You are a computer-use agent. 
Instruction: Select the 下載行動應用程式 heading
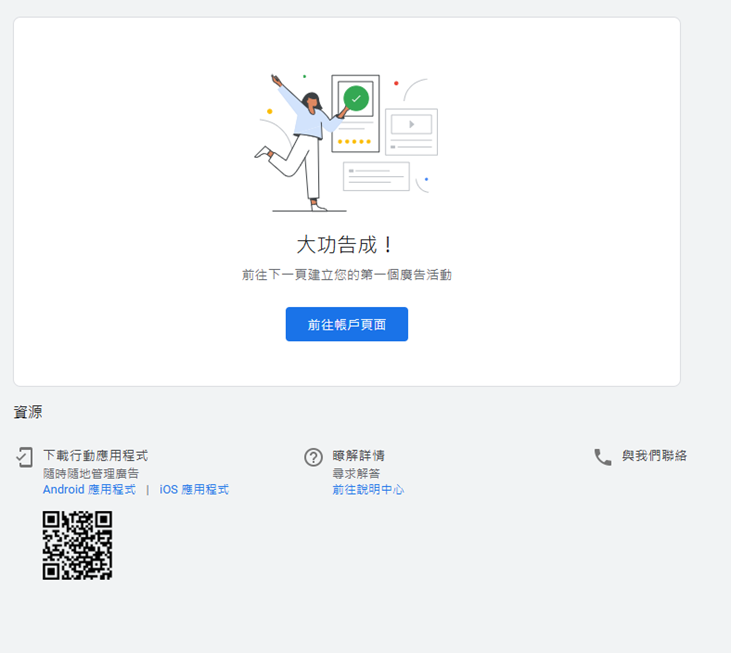click(96, 455)
